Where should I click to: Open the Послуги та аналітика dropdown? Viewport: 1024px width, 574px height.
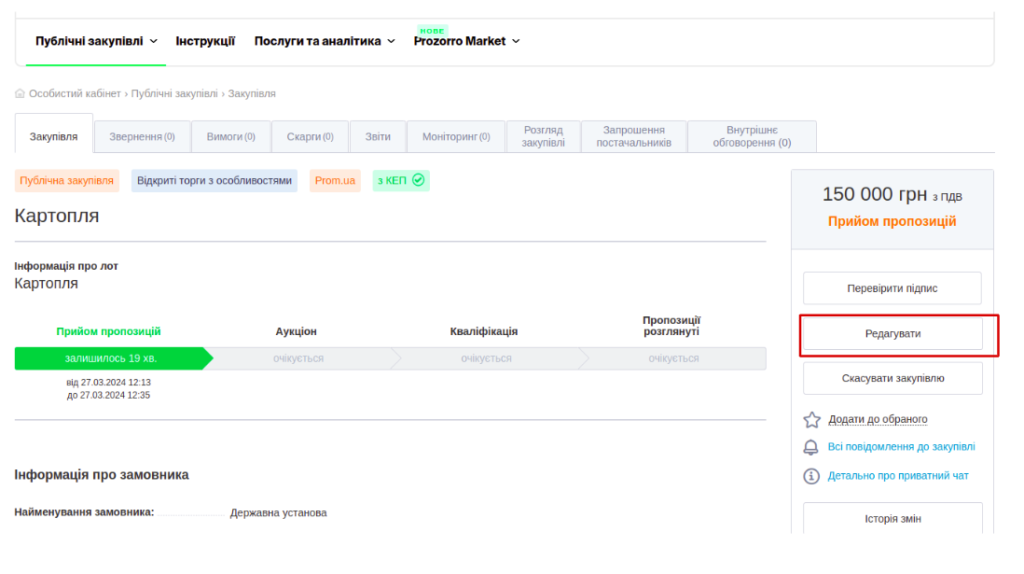coord(324,41)
